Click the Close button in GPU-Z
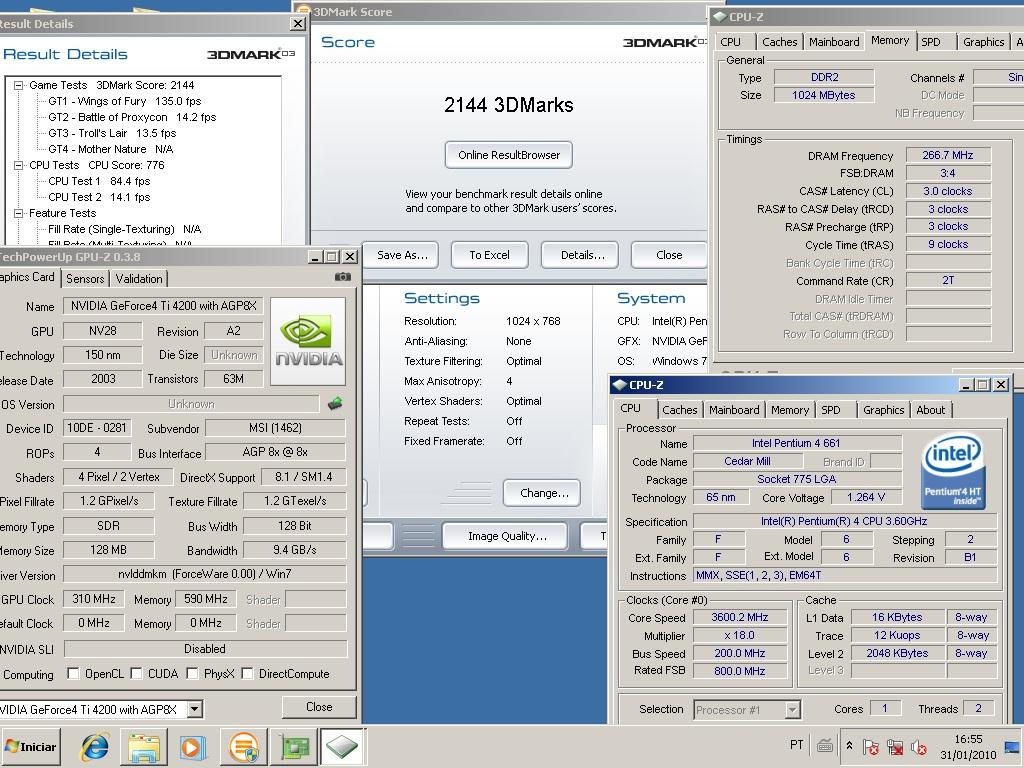The image size is (1024, 768). coord(319,707)
